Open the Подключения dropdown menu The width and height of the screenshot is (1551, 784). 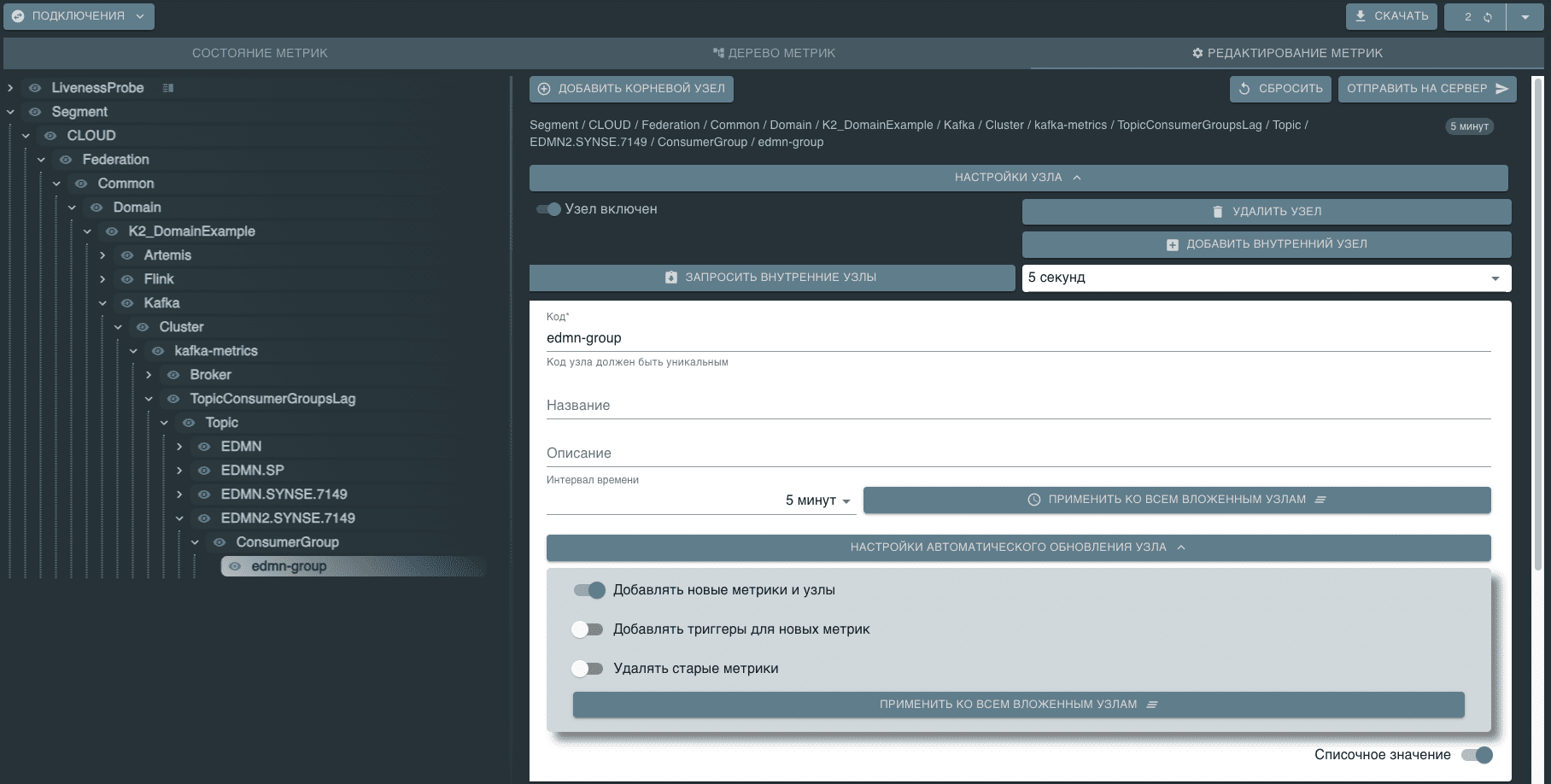(79, 16)
